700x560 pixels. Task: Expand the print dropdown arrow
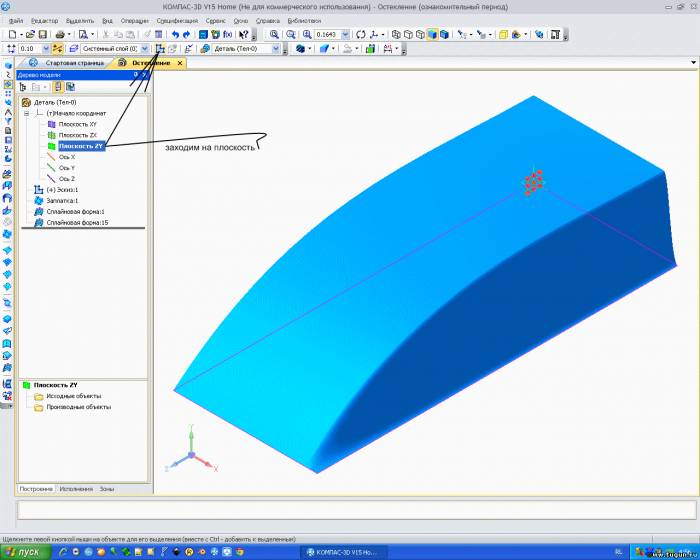(69, 34)
